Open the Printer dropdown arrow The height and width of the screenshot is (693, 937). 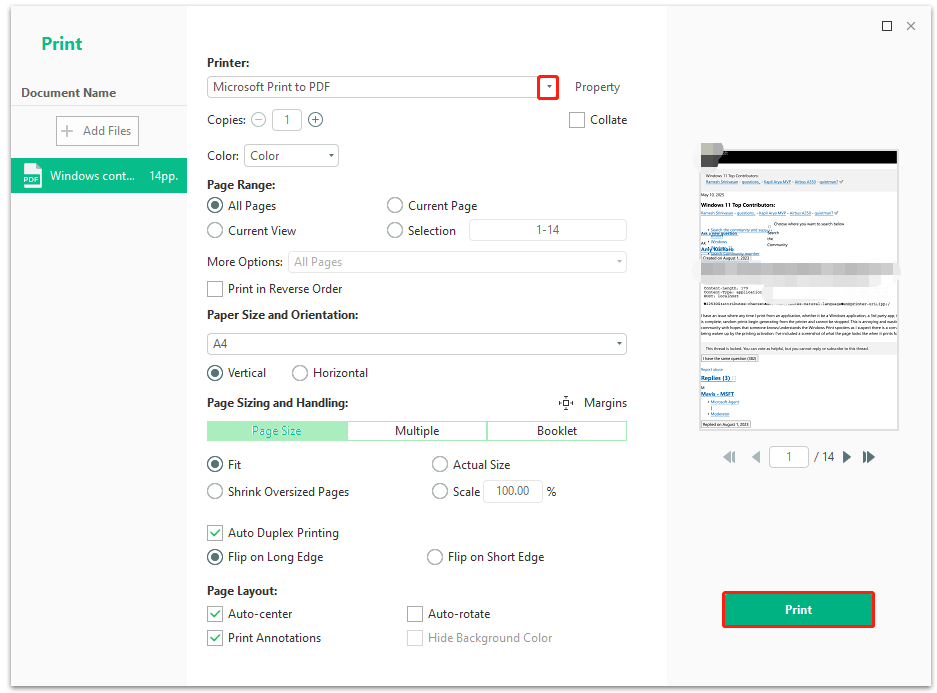549,87
